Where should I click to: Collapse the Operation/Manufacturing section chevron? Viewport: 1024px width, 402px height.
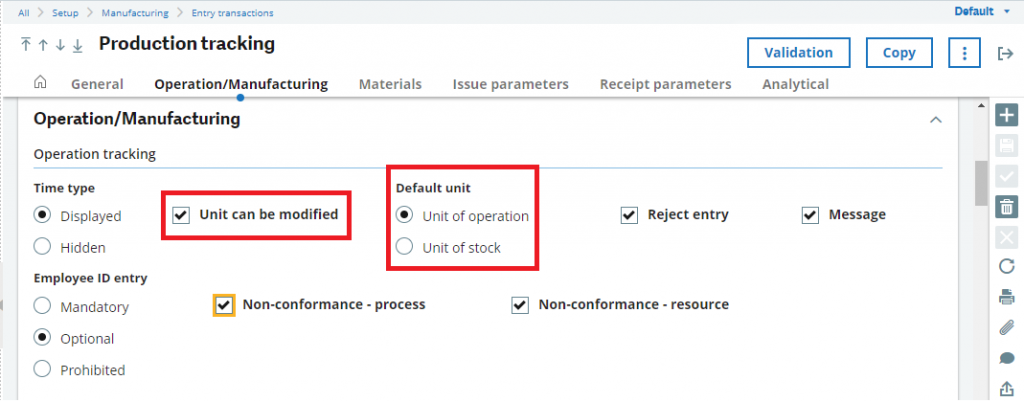coord(936,120)
